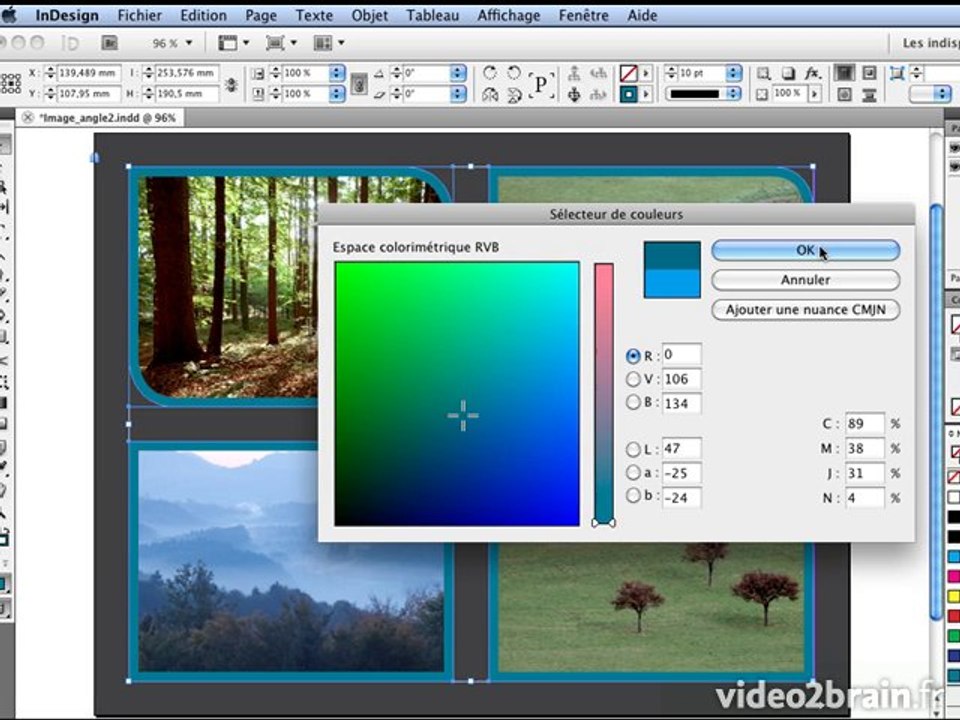Click the vertical red component slider bar
960x720 pixels.
click(x=604, y=392)
